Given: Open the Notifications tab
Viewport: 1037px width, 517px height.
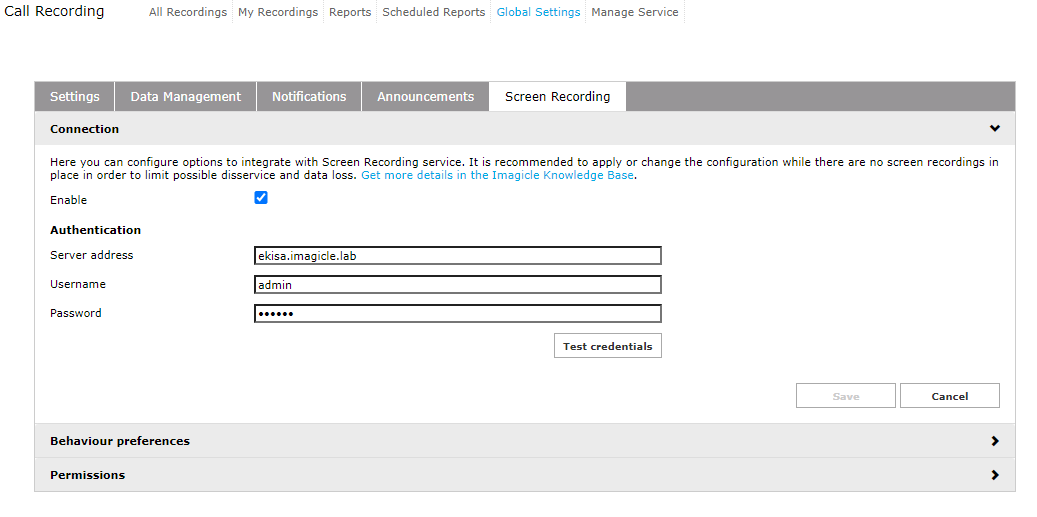Looking at the screenshot, I should tap(309, 97).
